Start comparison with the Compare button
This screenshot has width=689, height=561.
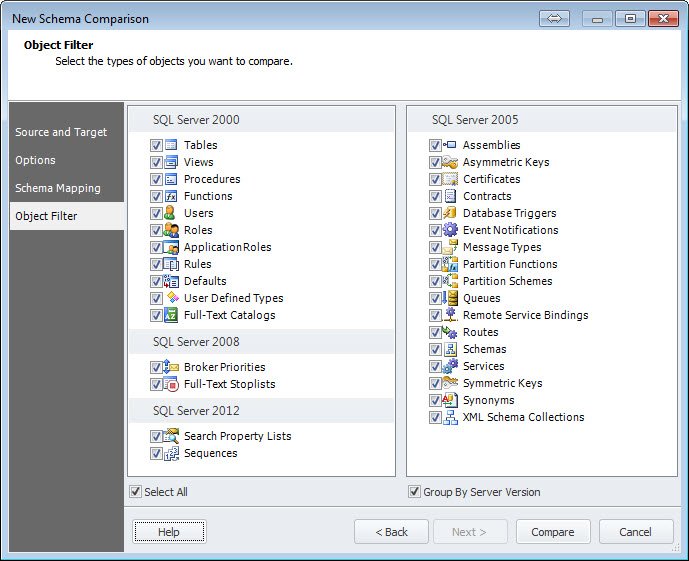click(553, 532)
